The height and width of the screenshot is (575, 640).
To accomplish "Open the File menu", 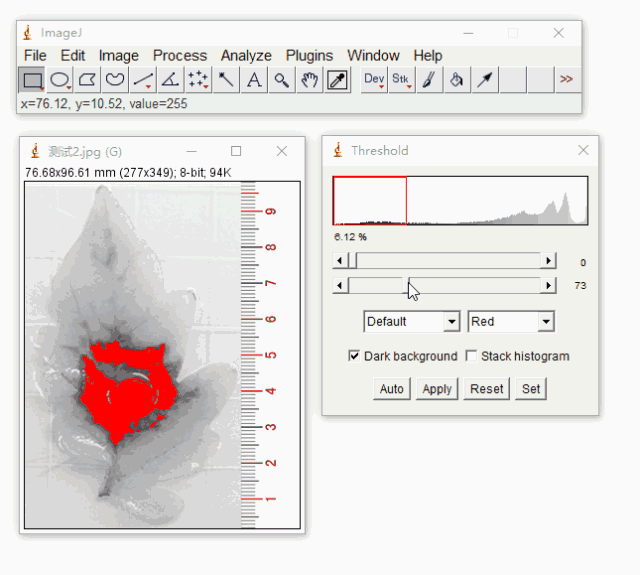I will (x=35, y=56).
